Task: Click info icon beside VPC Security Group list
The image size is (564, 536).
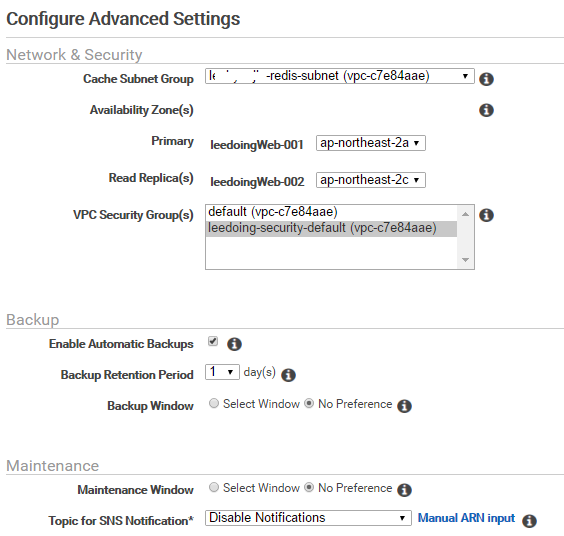Action: 486,215
